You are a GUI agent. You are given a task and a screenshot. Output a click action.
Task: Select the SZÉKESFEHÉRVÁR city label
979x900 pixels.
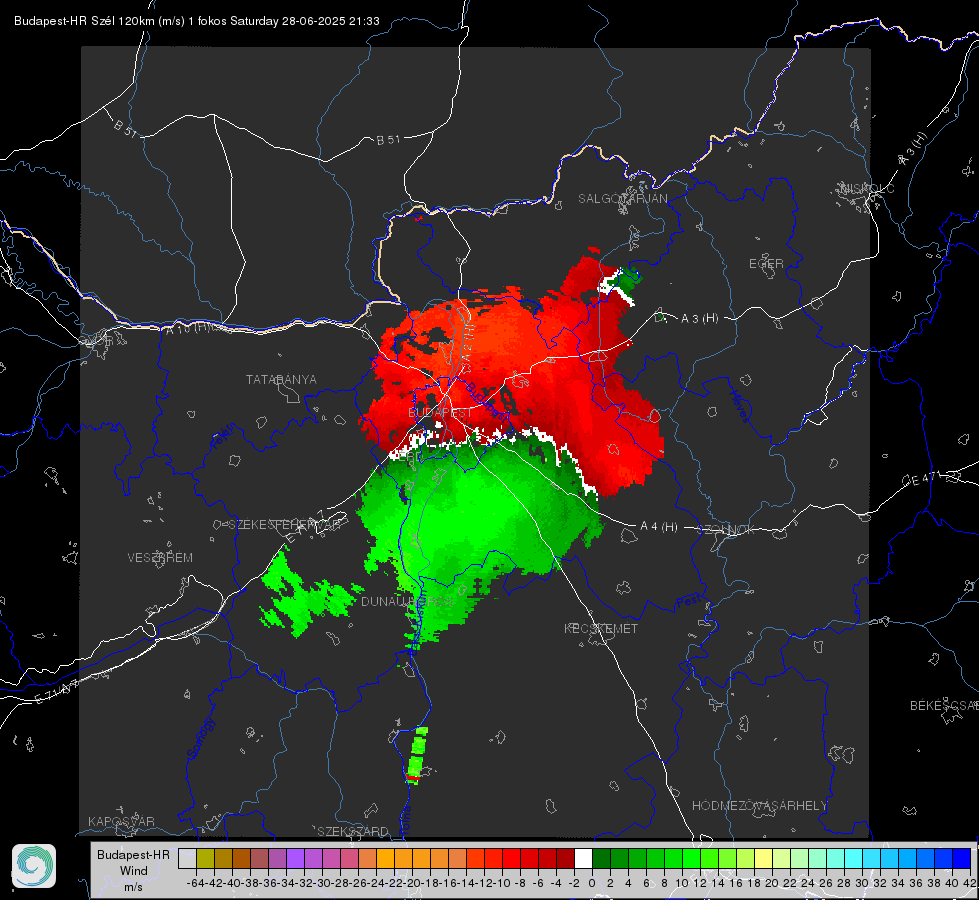click(x=285, y=524)
